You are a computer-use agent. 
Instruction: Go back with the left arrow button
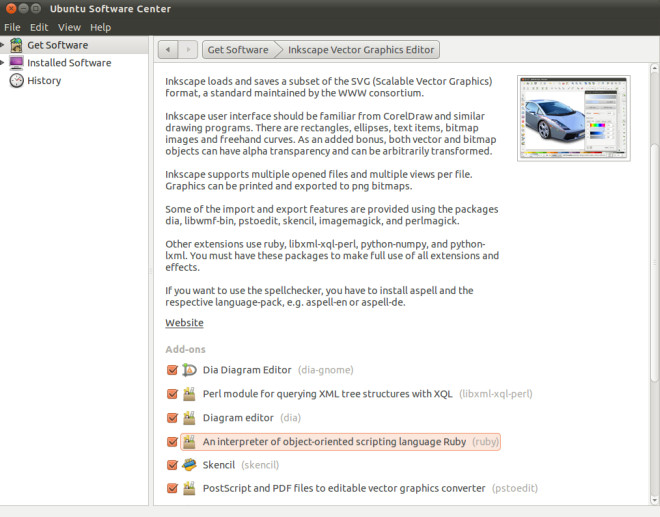click(x=168, y=50)
